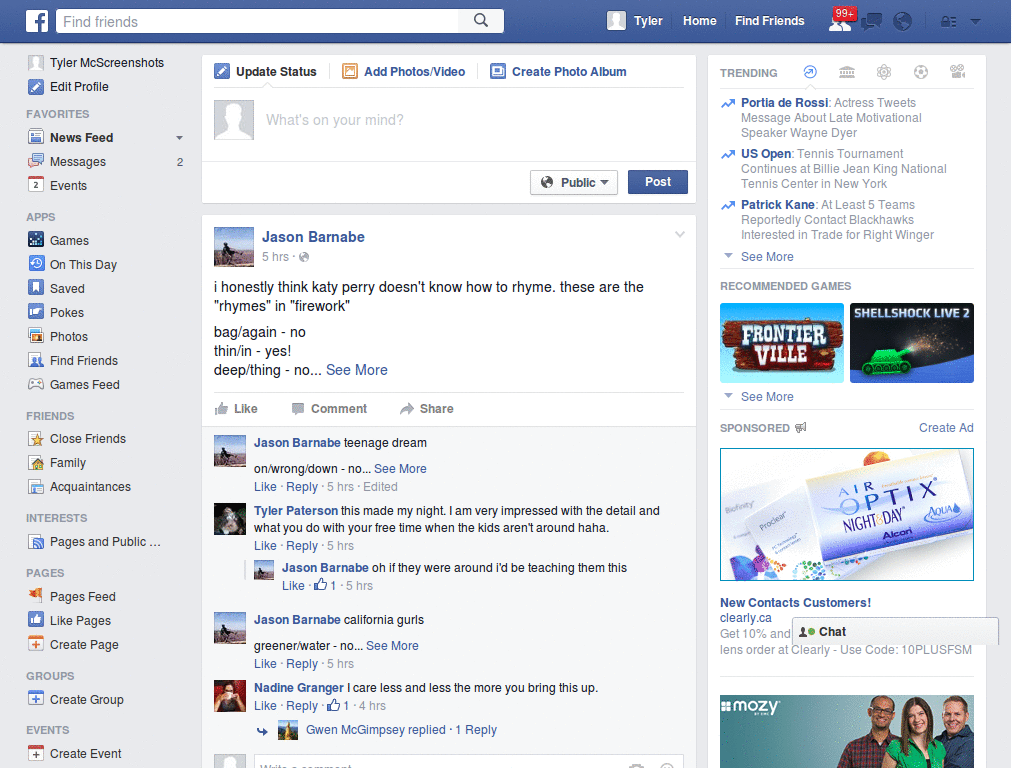The height and width of the screenshot is (768, 1024).
Task: Expand See More under Trending
Action: (x=767, y=257)
